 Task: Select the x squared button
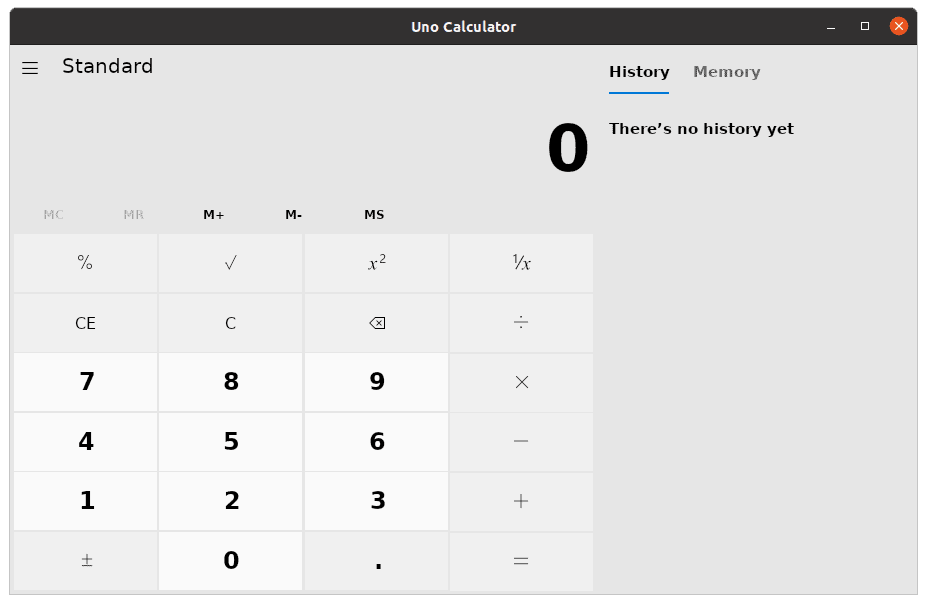pos(375,262)
